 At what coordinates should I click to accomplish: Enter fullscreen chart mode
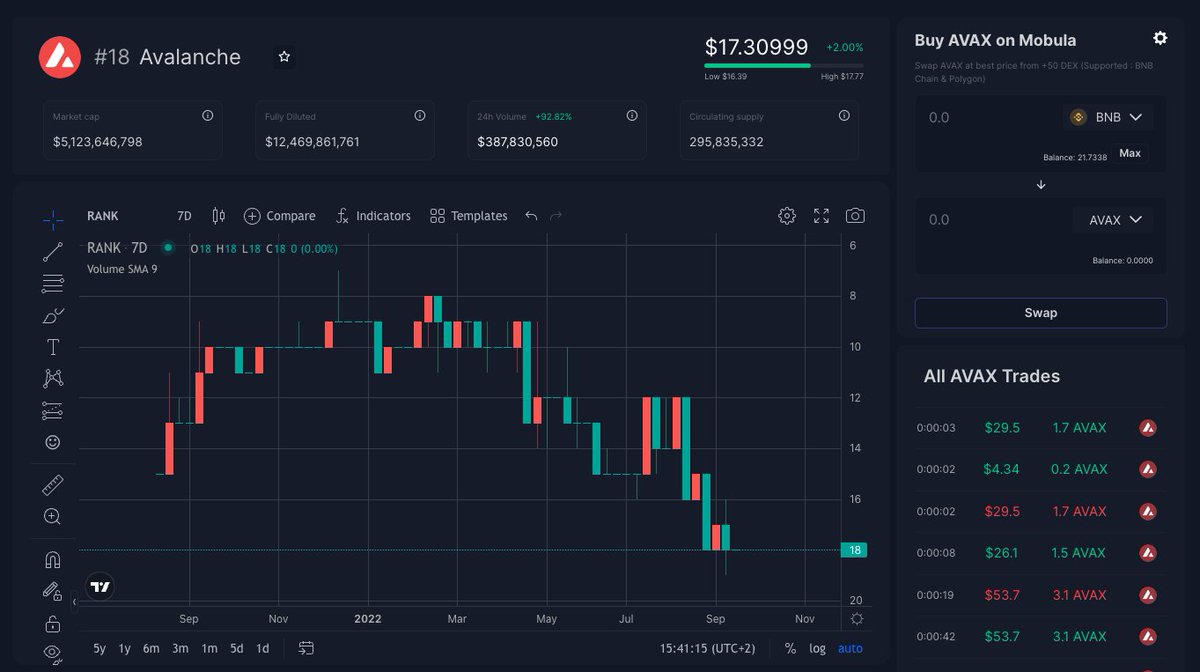821,216
